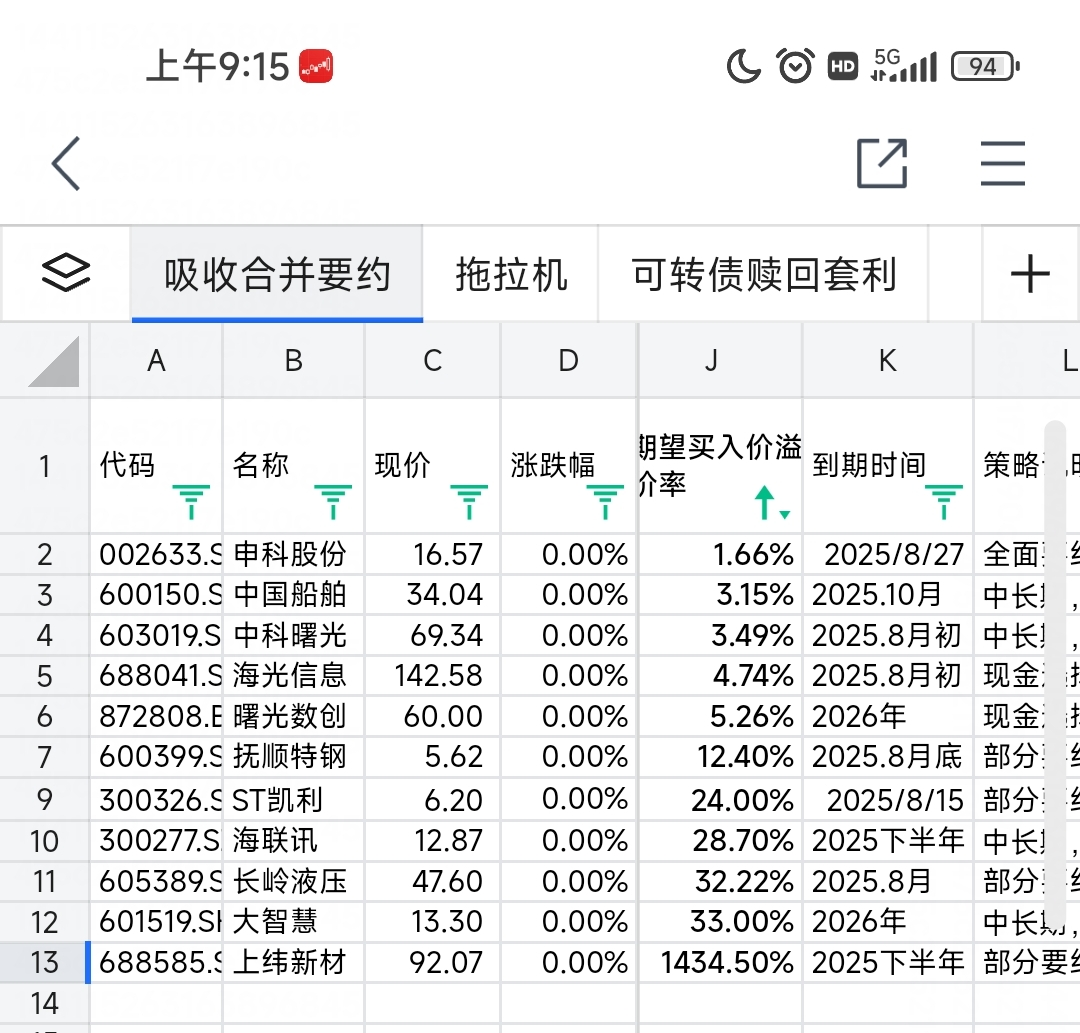Open filter dropdown for 现价 column
This screenshot has width=1080, height=1033.
pyautogui.click(x=469, y=501)
